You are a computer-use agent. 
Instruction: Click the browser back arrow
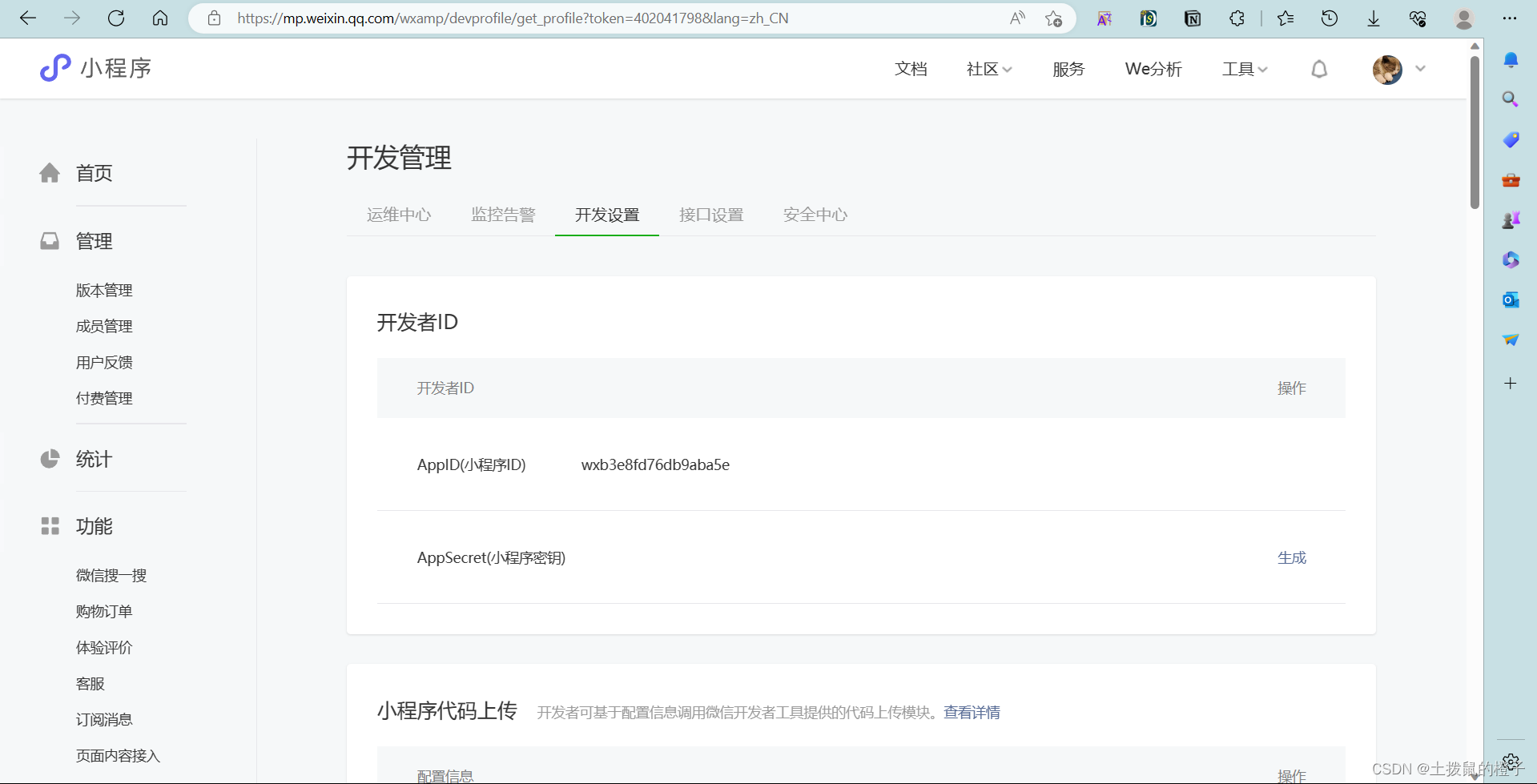28,18
